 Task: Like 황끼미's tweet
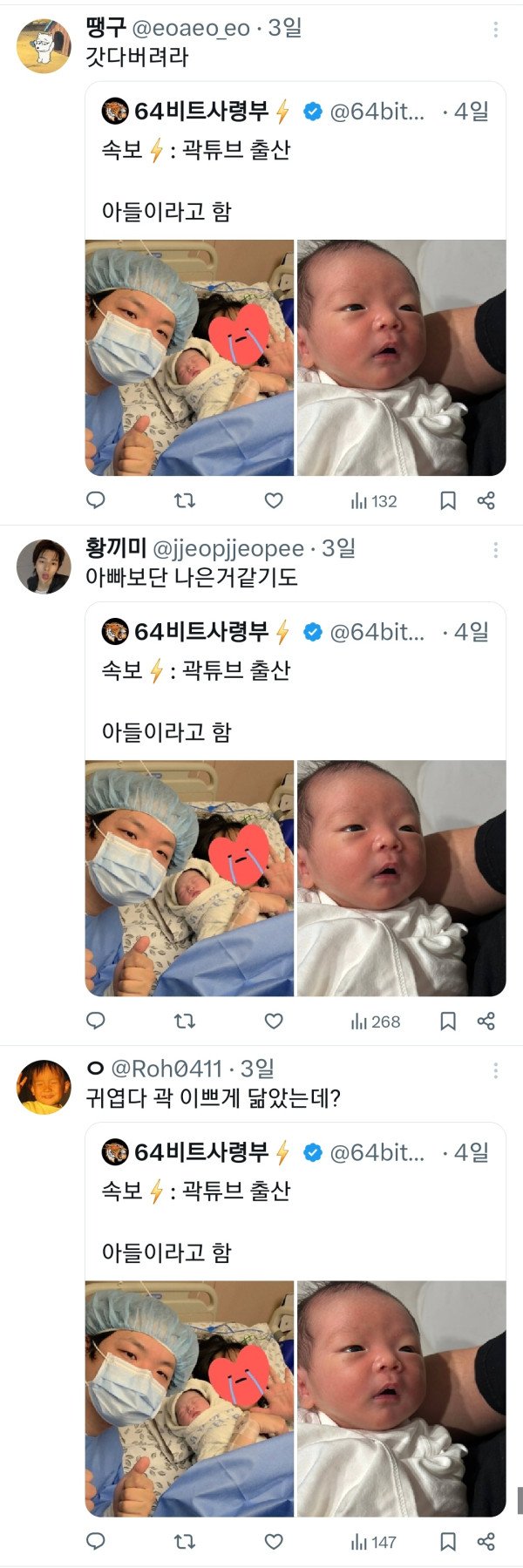pos(274,1021)
